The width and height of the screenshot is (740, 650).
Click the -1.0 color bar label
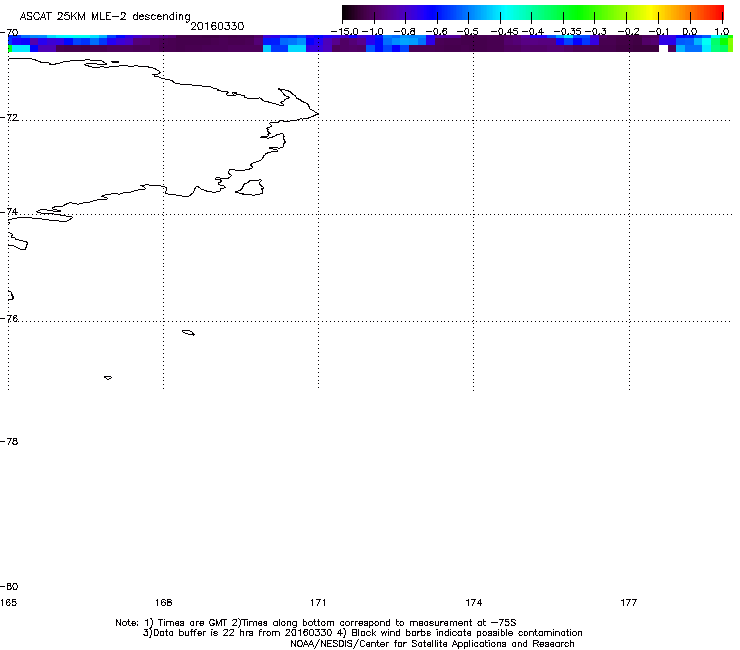coord(373,32)
